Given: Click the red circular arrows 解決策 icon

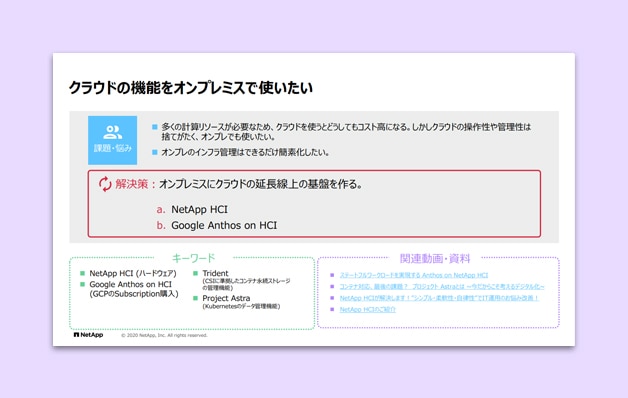Looking at the screenshot, I should [x=105, y=184].
